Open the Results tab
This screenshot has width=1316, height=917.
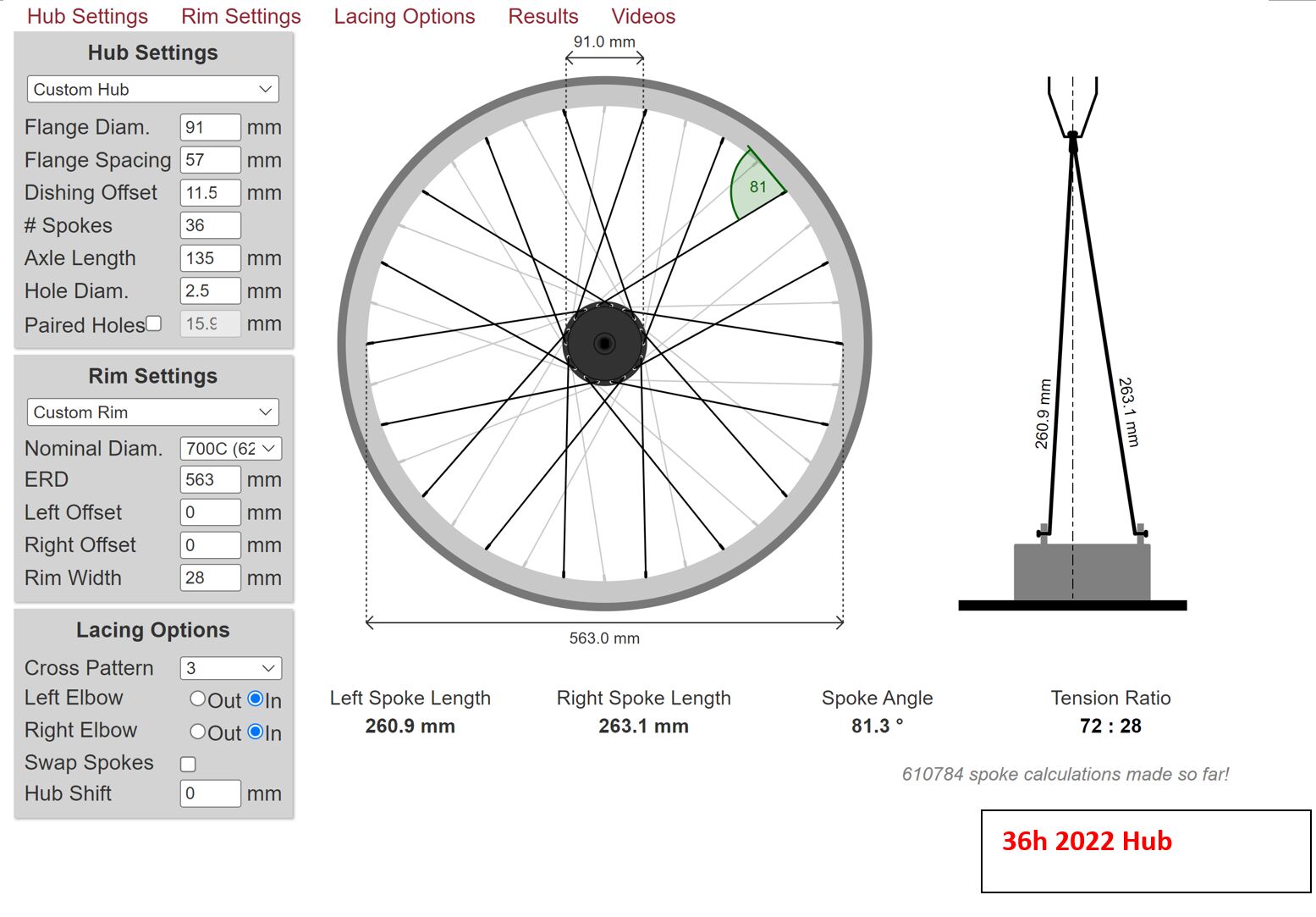542,16
